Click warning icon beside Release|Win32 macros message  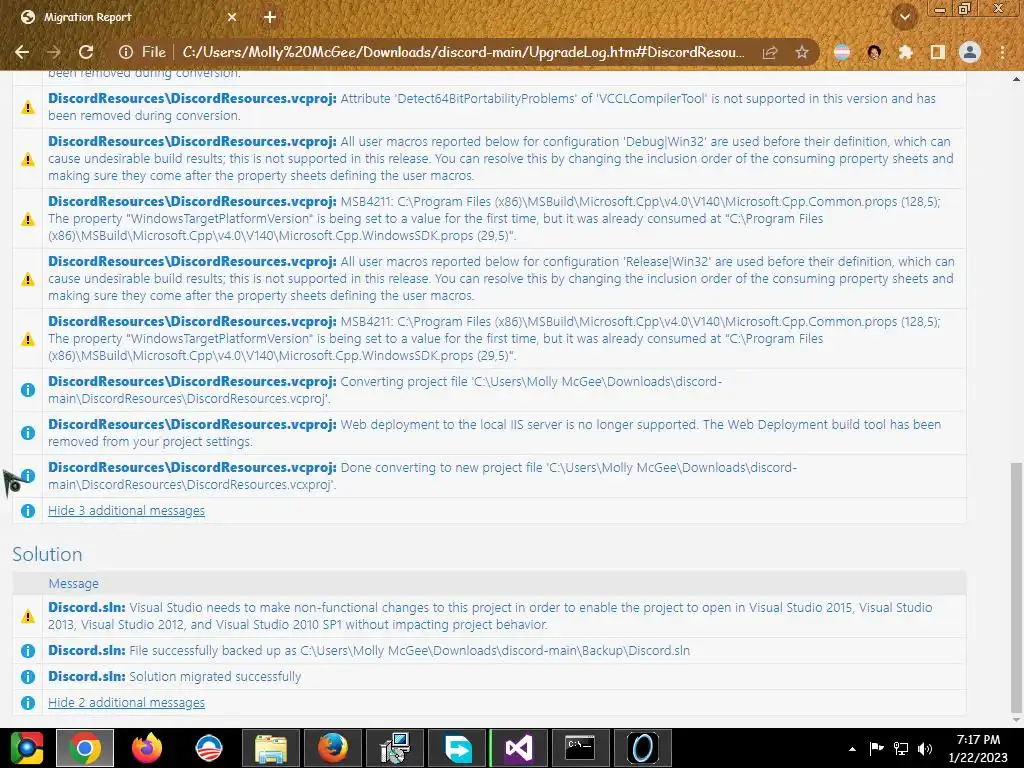[27, 279]
